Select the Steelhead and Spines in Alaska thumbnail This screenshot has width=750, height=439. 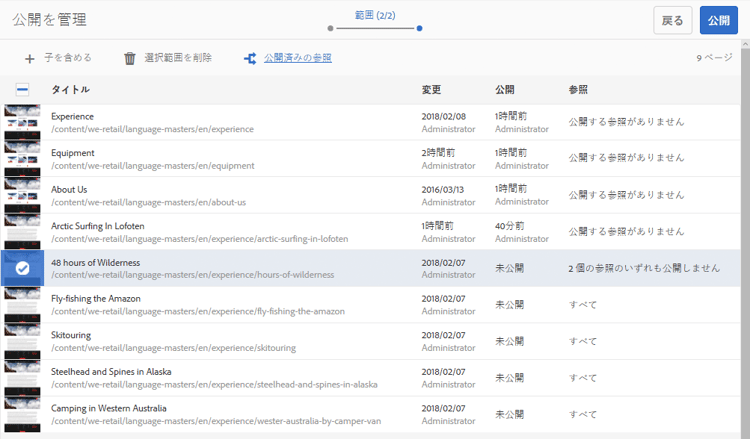(x=22, y=378)
